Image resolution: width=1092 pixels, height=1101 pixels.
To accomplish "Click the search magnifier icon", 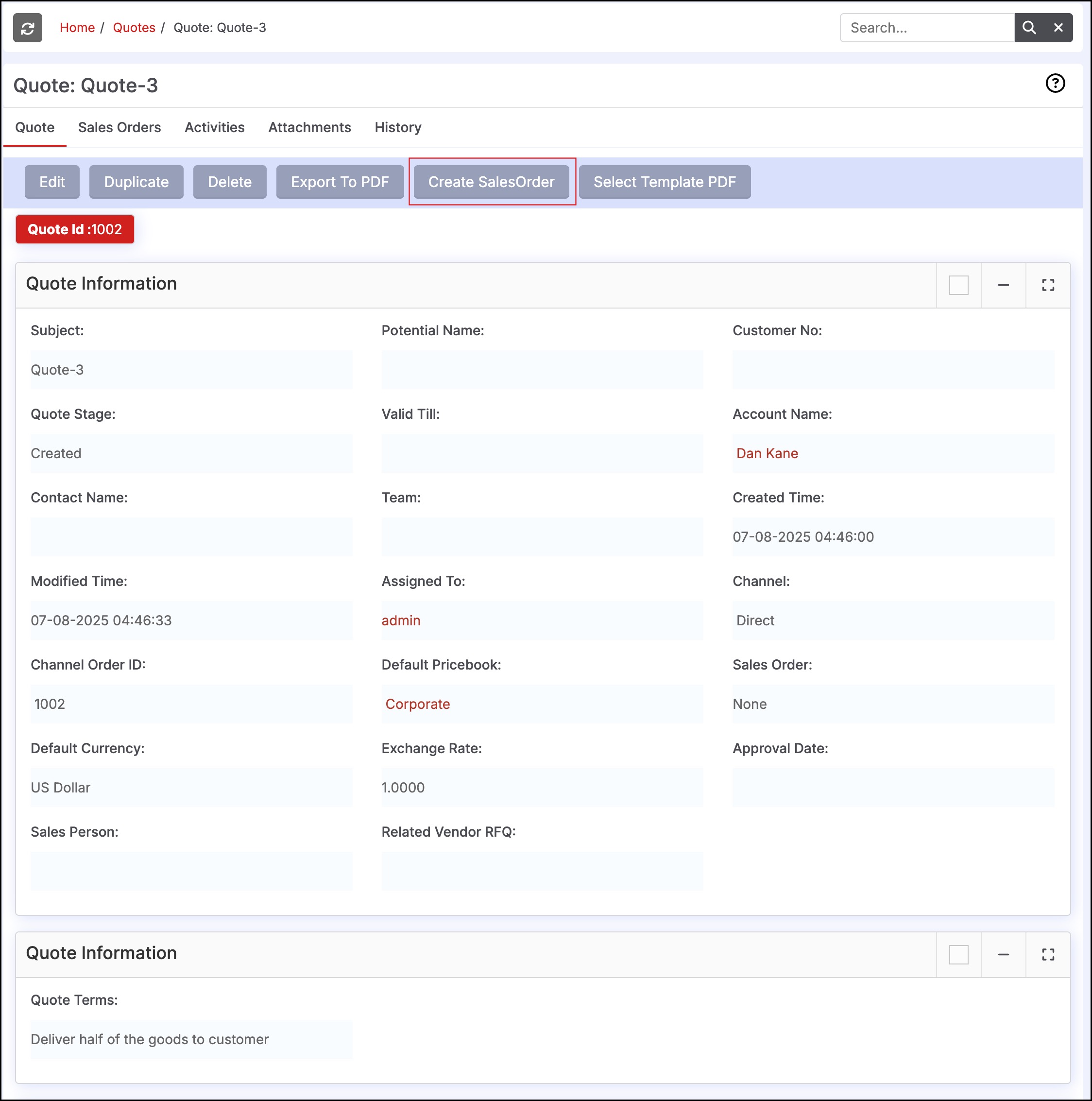I will click(1029, 27).
